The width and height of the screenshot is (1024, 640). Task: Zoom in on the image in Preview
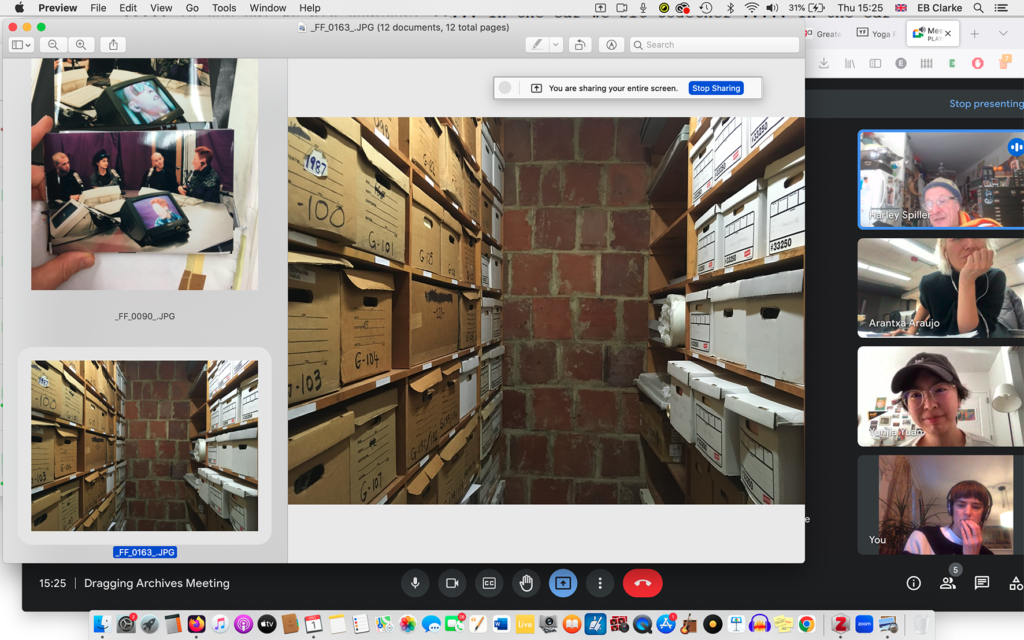pyautogui.click(x=80, y=45)
